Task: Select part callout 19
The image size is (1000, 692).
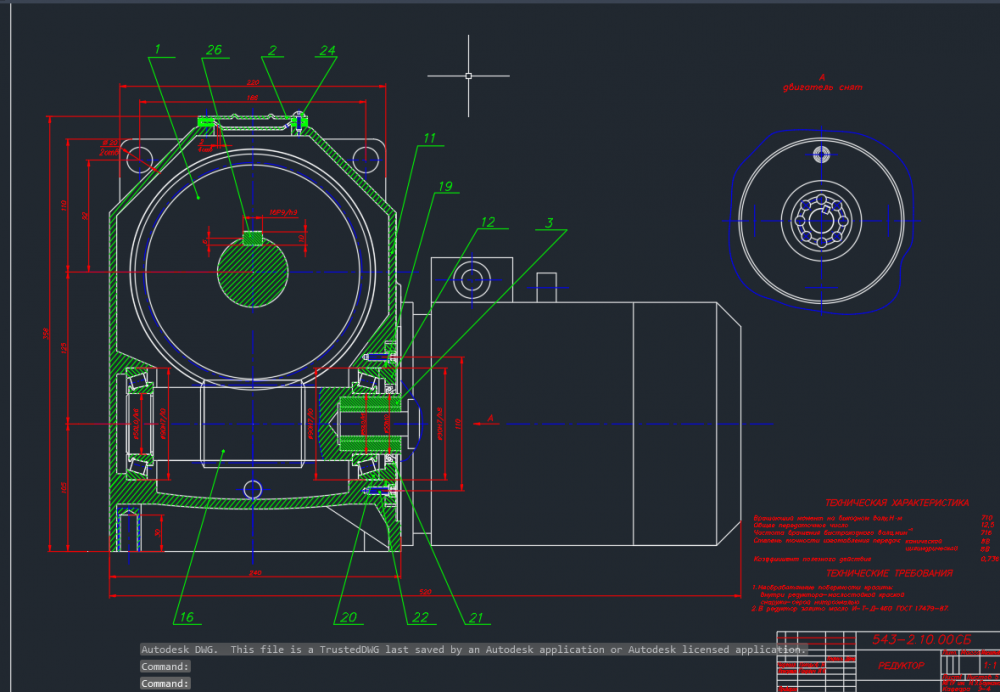Action: (x=444, y=186)
